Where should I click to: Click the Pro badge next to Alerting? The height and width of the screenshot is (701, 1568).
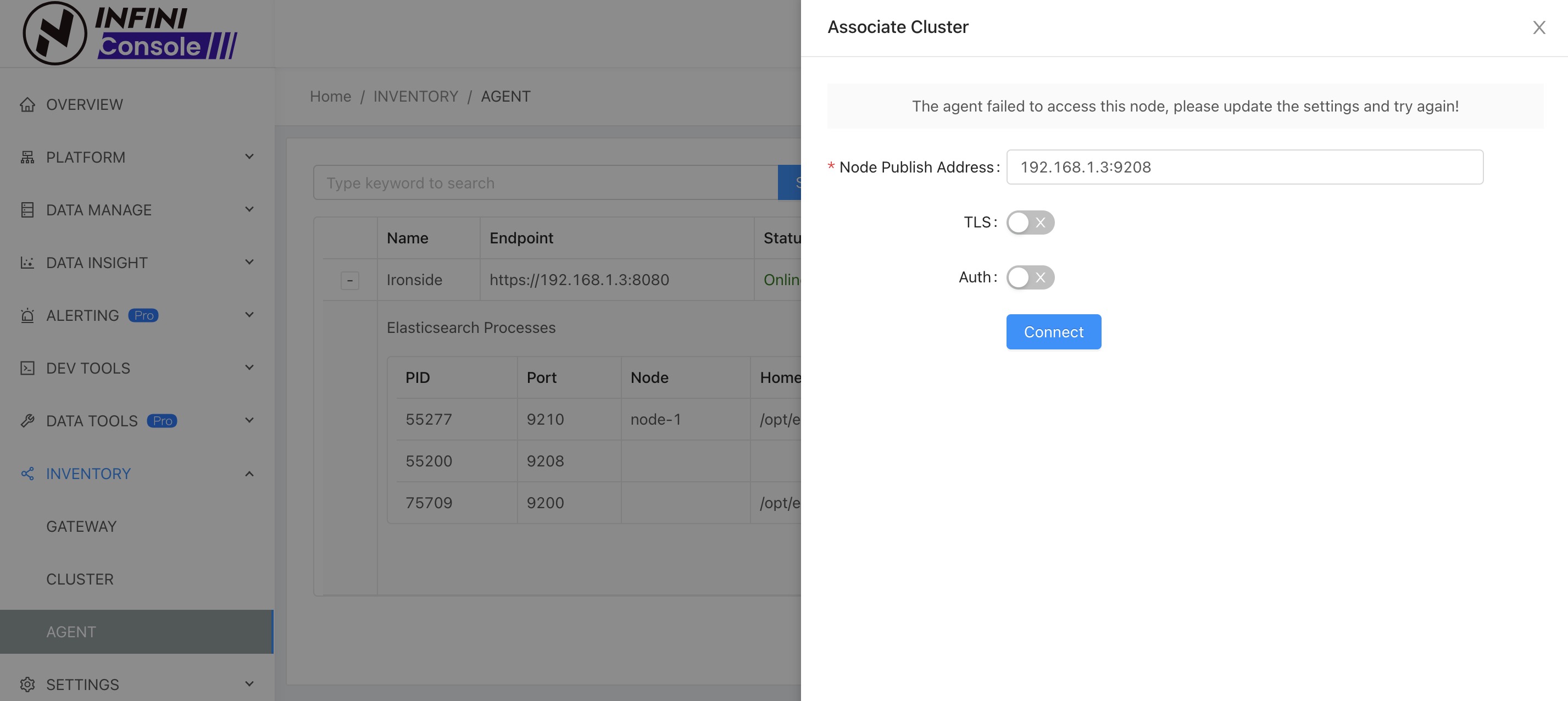click(143, 315)
